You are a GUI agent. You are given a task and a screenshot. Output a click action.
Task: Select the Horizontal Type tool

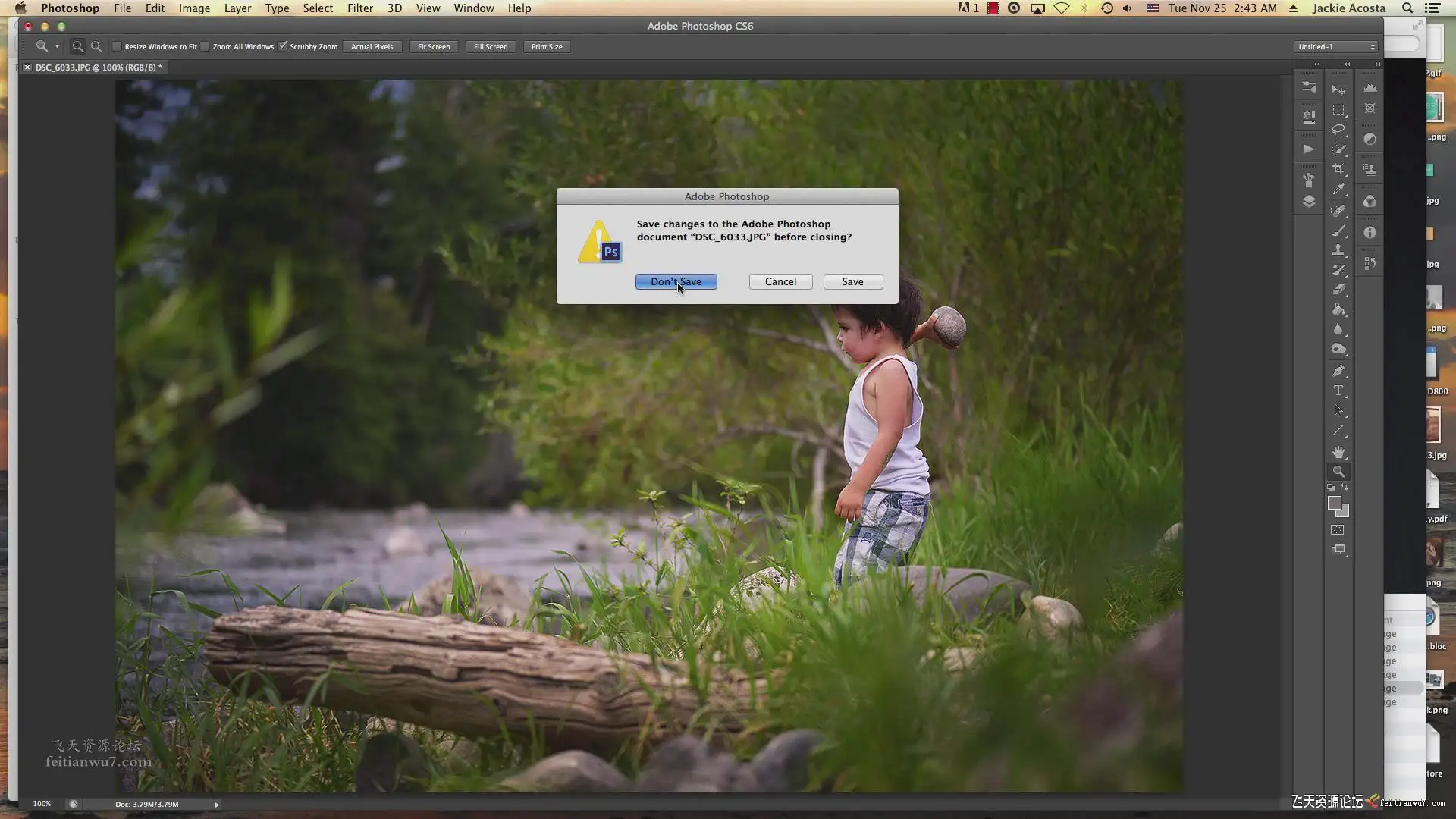(x=1338, y=391)
